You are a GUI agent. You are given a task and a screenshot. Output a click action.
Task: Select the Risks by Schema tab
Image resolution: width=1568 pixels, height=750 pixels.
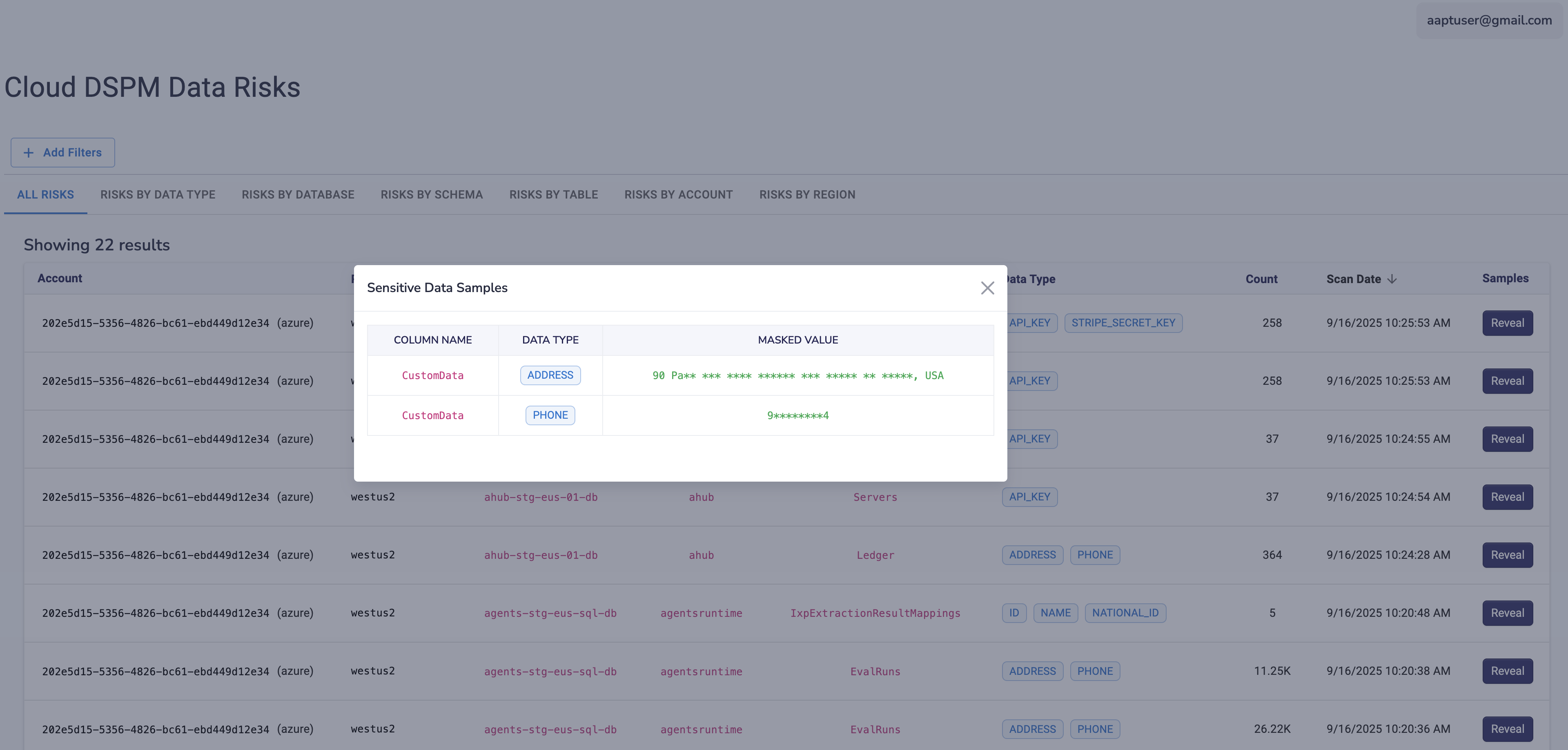(432, 195)
